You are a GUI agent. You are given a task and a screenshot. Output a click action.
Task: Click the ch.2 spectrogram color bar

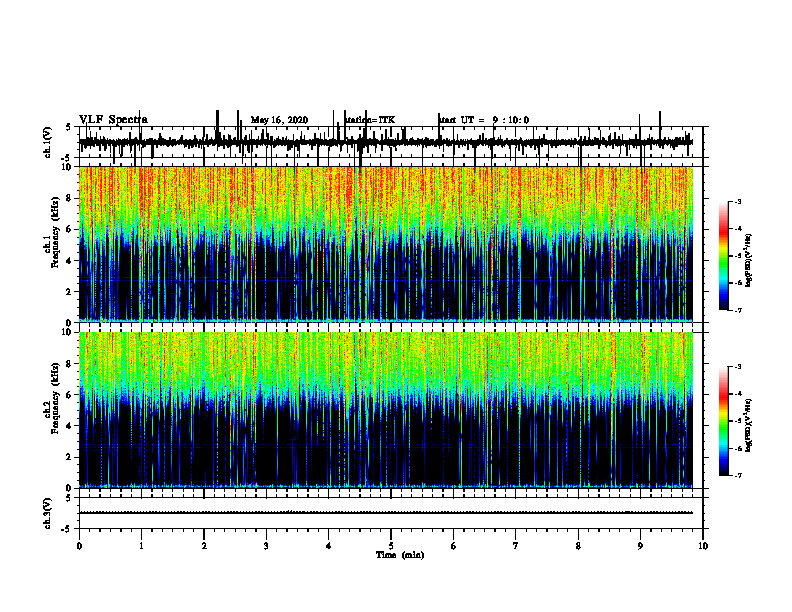[723, 421]
